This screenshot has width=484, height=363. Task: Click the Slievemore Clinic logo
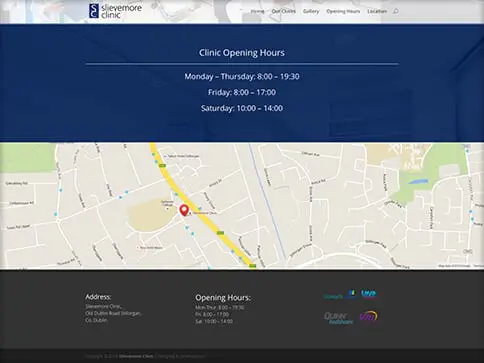[x=115, y=11]
